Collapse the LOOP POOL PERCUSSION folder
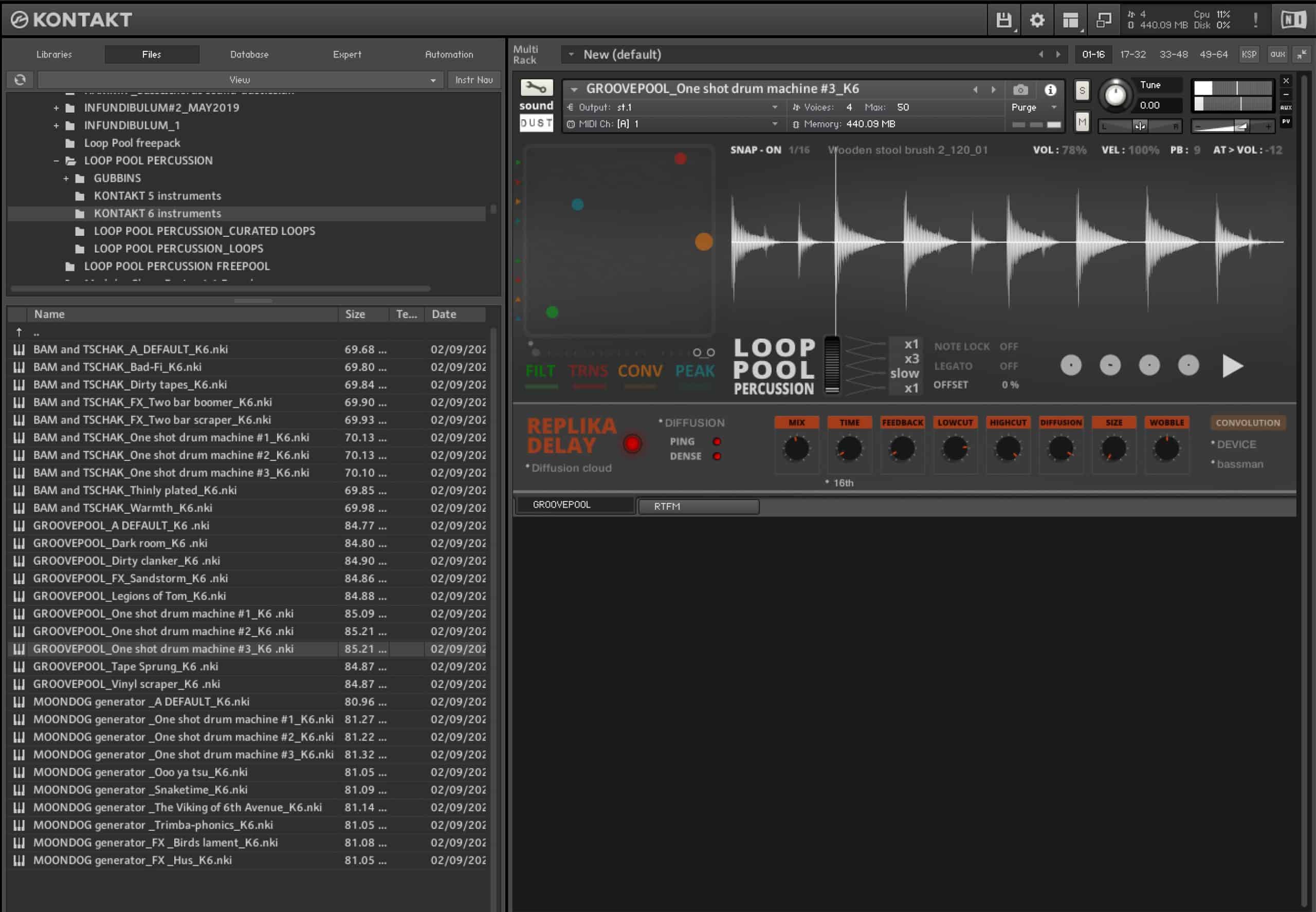This screenshot has height=912, width=1316. [x=56, y=161]
